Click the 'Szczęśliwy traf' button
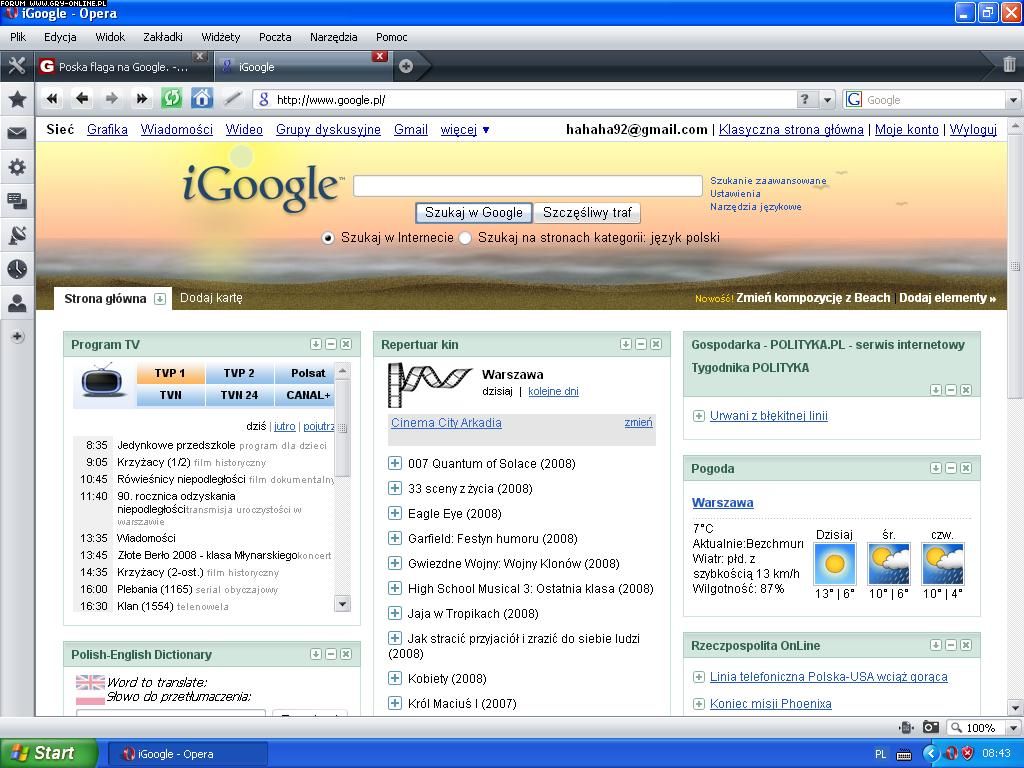Screen dimensions: 1024x768 (587, 213)
